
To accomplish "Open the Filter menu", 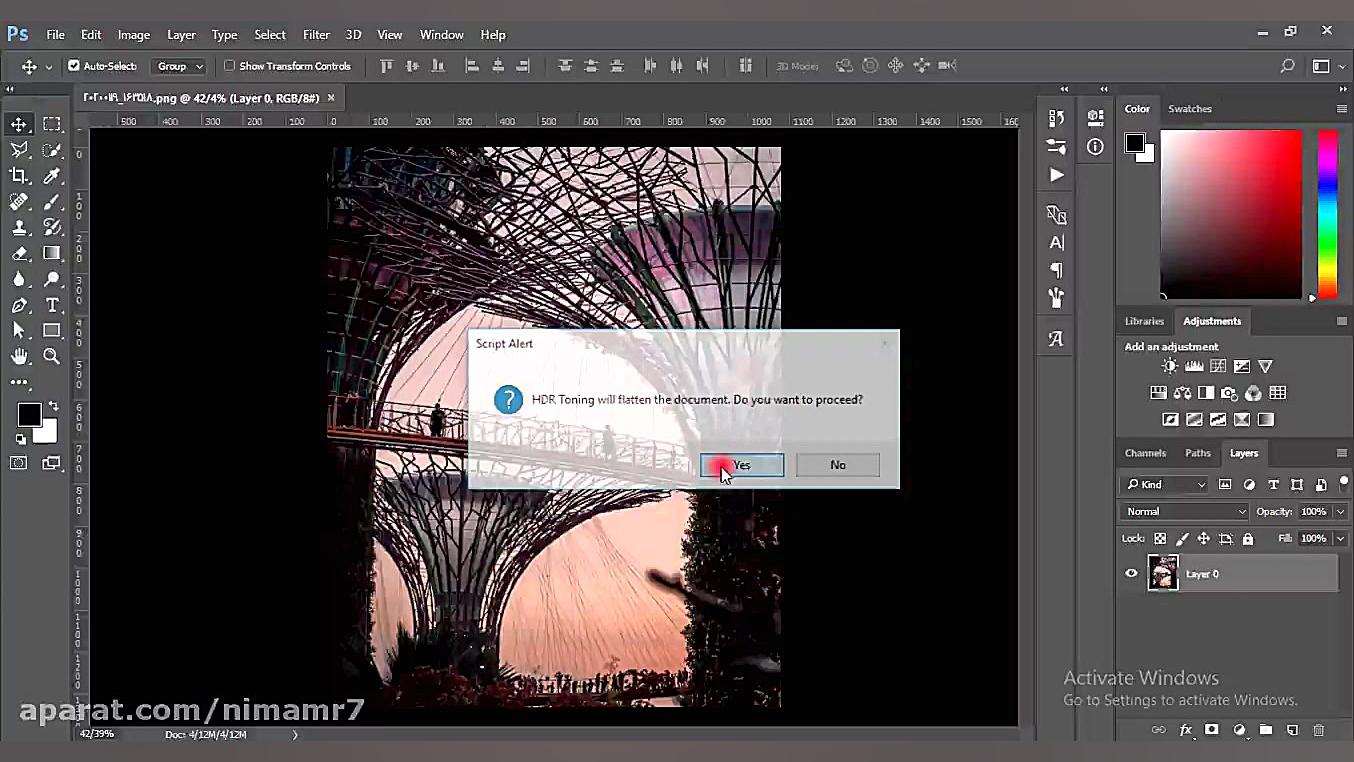I will click(x=316, y=34).
